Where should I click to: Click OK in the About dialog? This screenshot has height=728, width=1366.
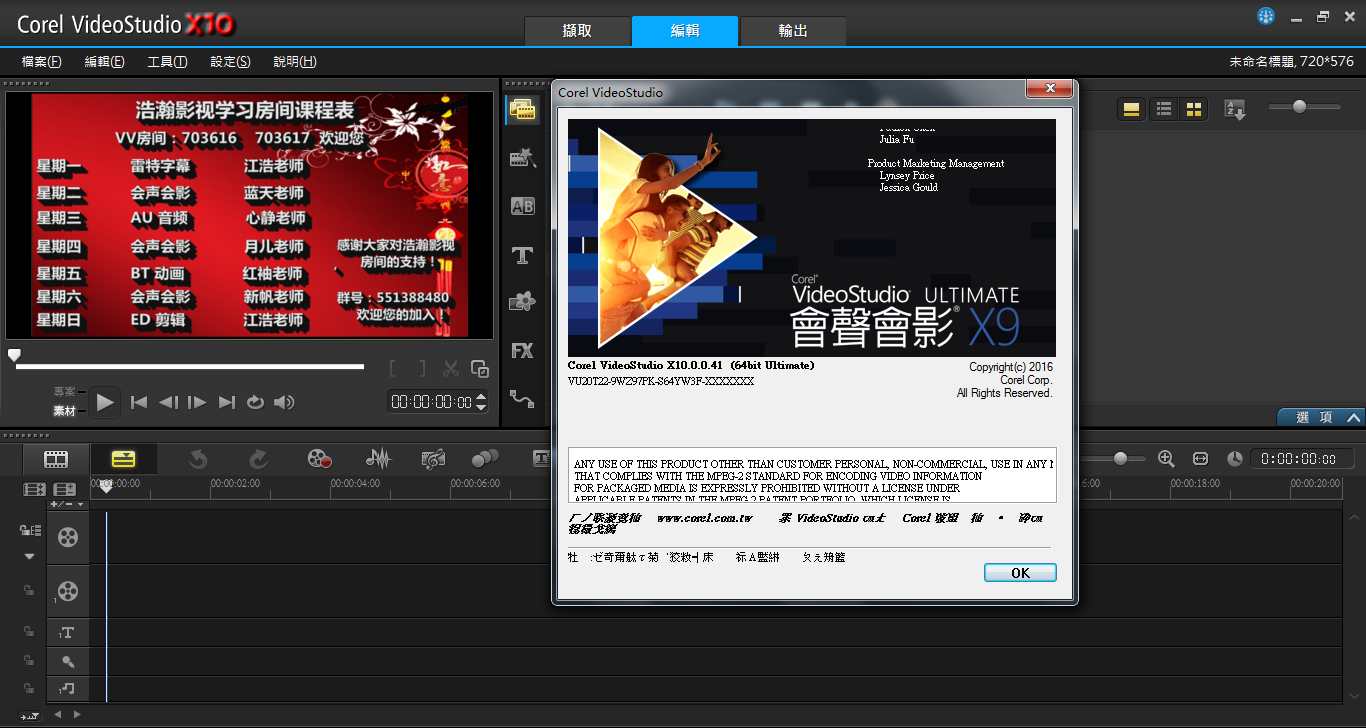point(1020,573)
